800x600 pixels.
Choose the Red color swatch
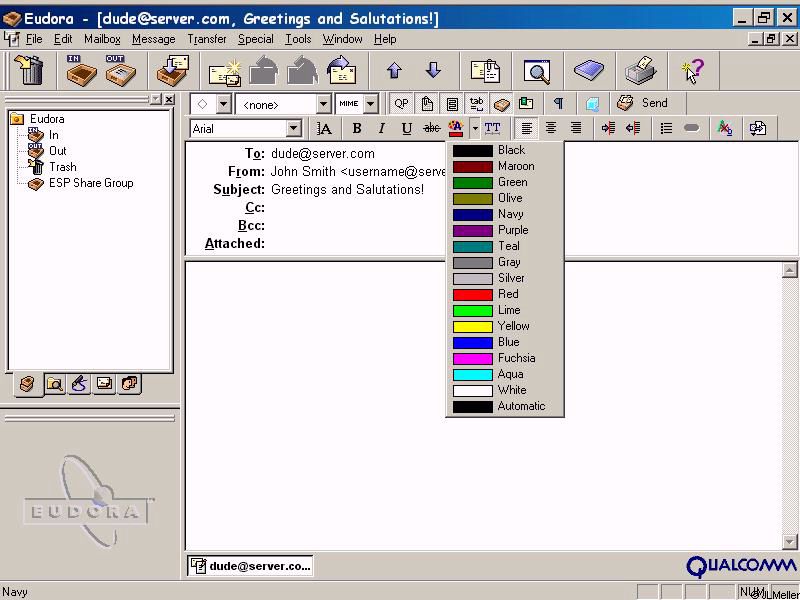click(472, 294)
